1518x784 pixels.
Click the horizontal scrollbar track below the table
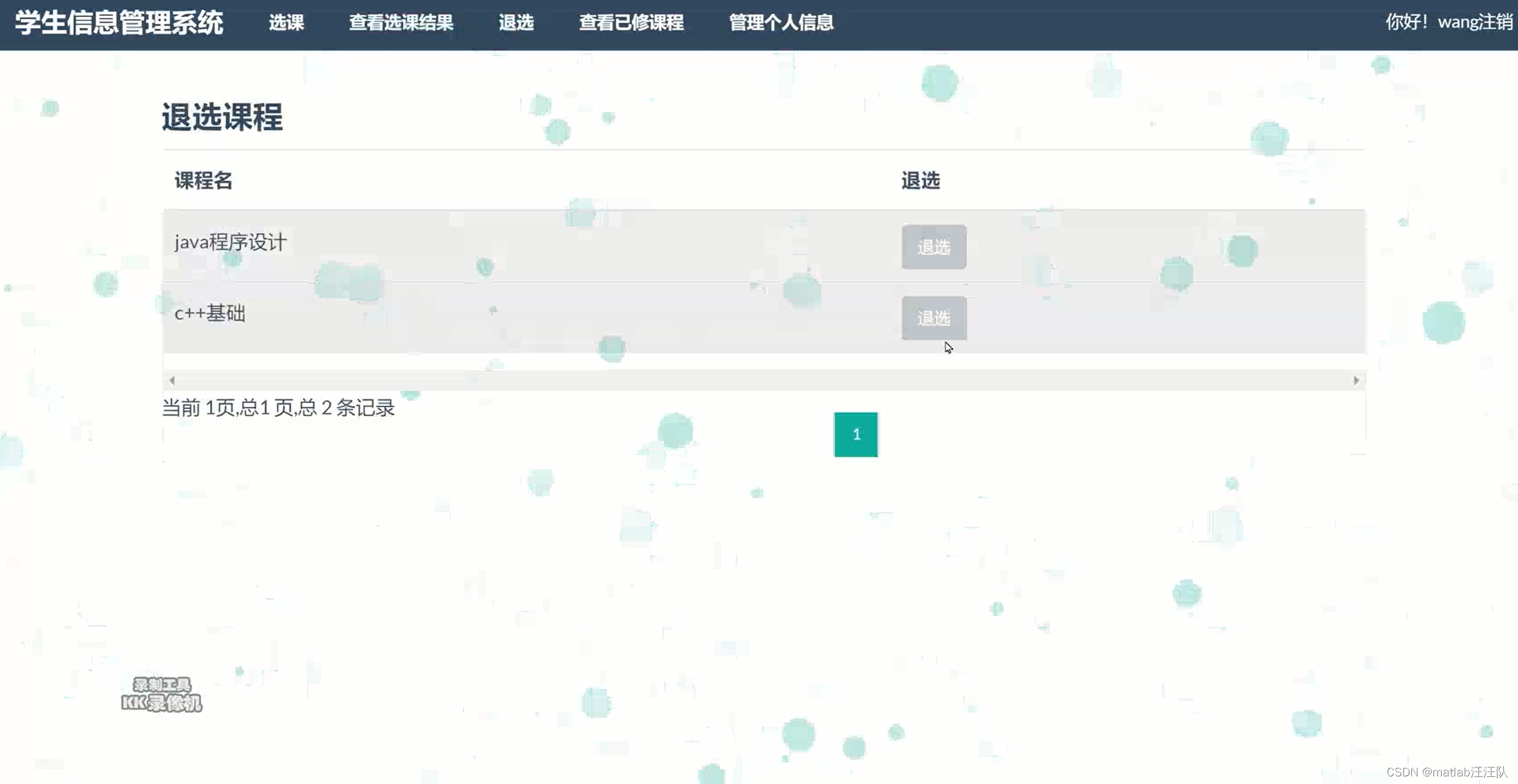762,380
